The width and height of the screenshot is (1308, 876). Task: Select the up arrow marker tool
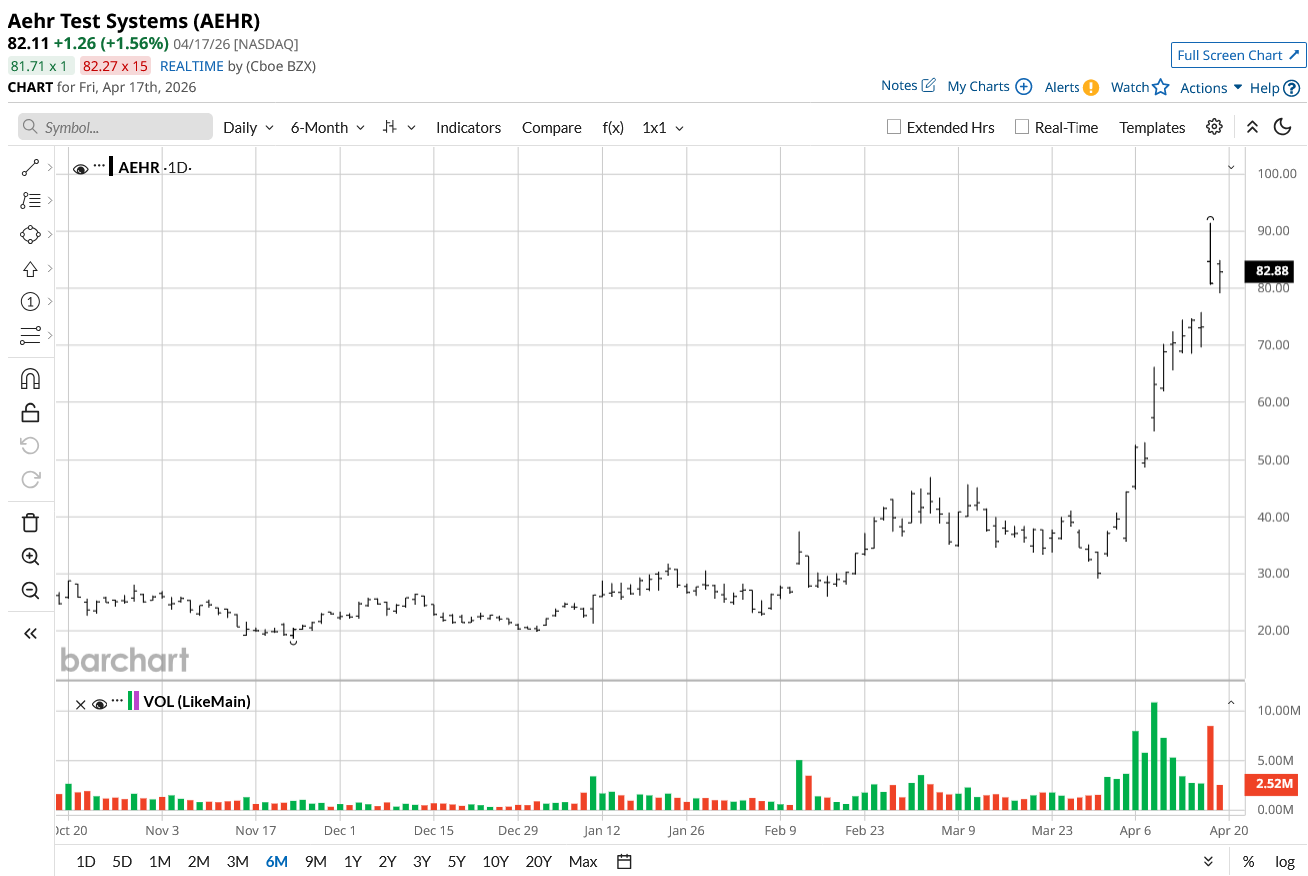30,268
